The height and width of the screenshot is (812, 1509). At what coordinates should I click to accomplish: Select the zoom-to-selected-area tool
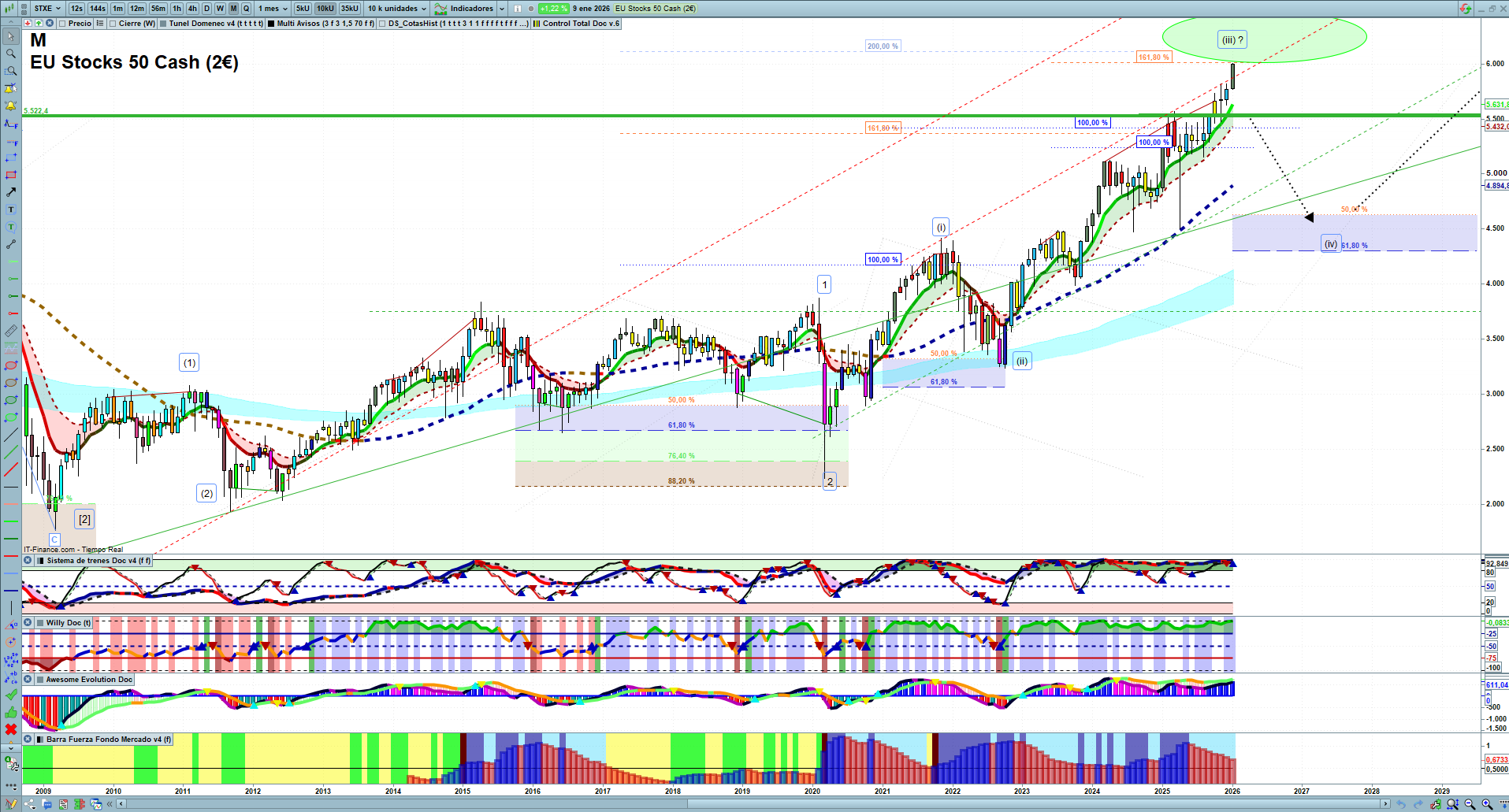[11, 71]
